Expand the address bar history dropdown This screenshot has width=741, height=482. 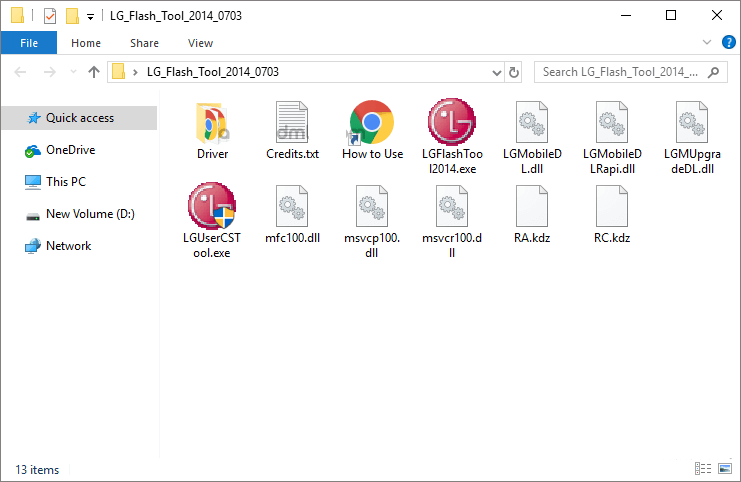click(497, 72)
